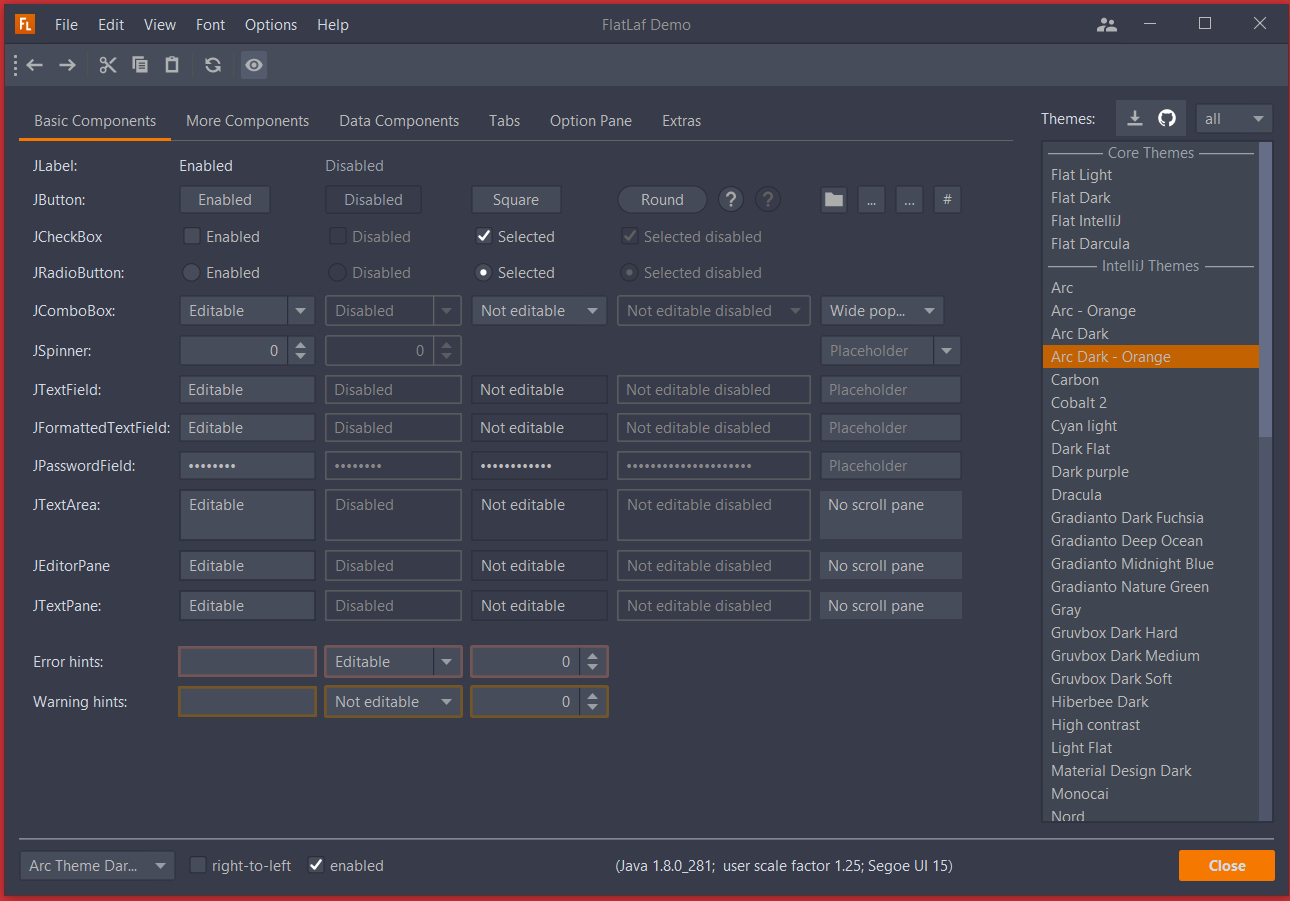Click the Cut scissors icon
The image size is (1290, 901).
click(x=108, y=65)
